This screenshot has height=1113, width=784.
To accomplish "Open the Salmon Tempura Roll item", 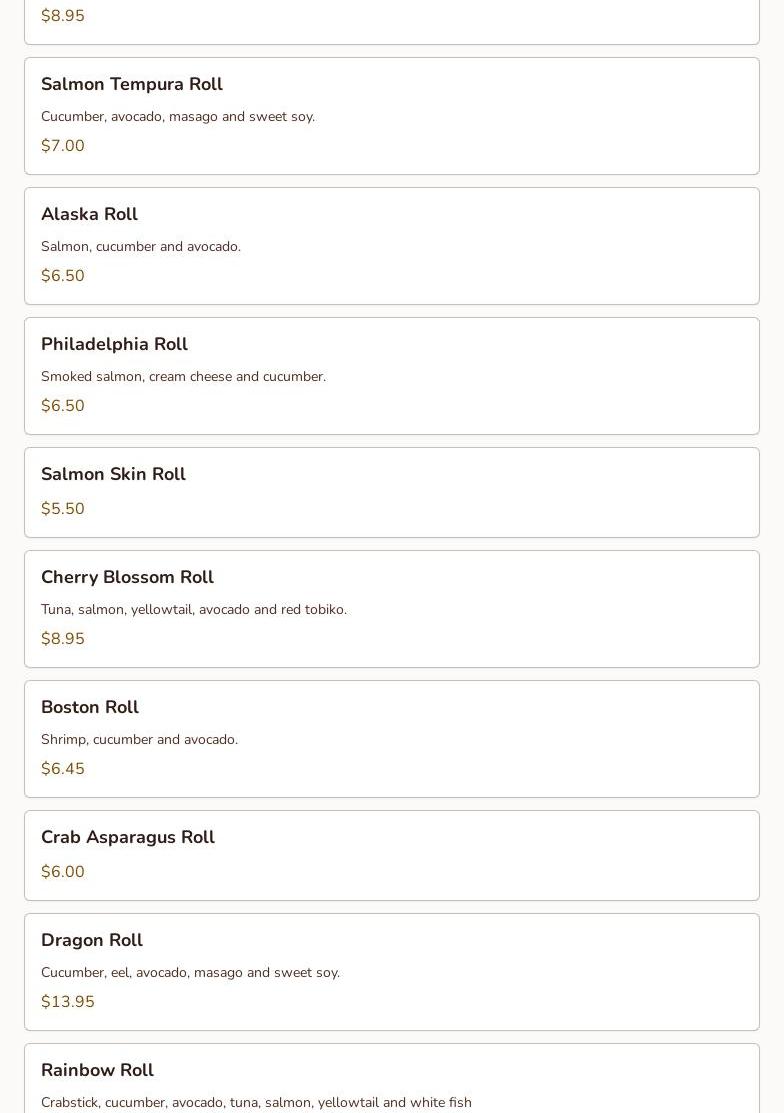I will click(x=132, y=85).
